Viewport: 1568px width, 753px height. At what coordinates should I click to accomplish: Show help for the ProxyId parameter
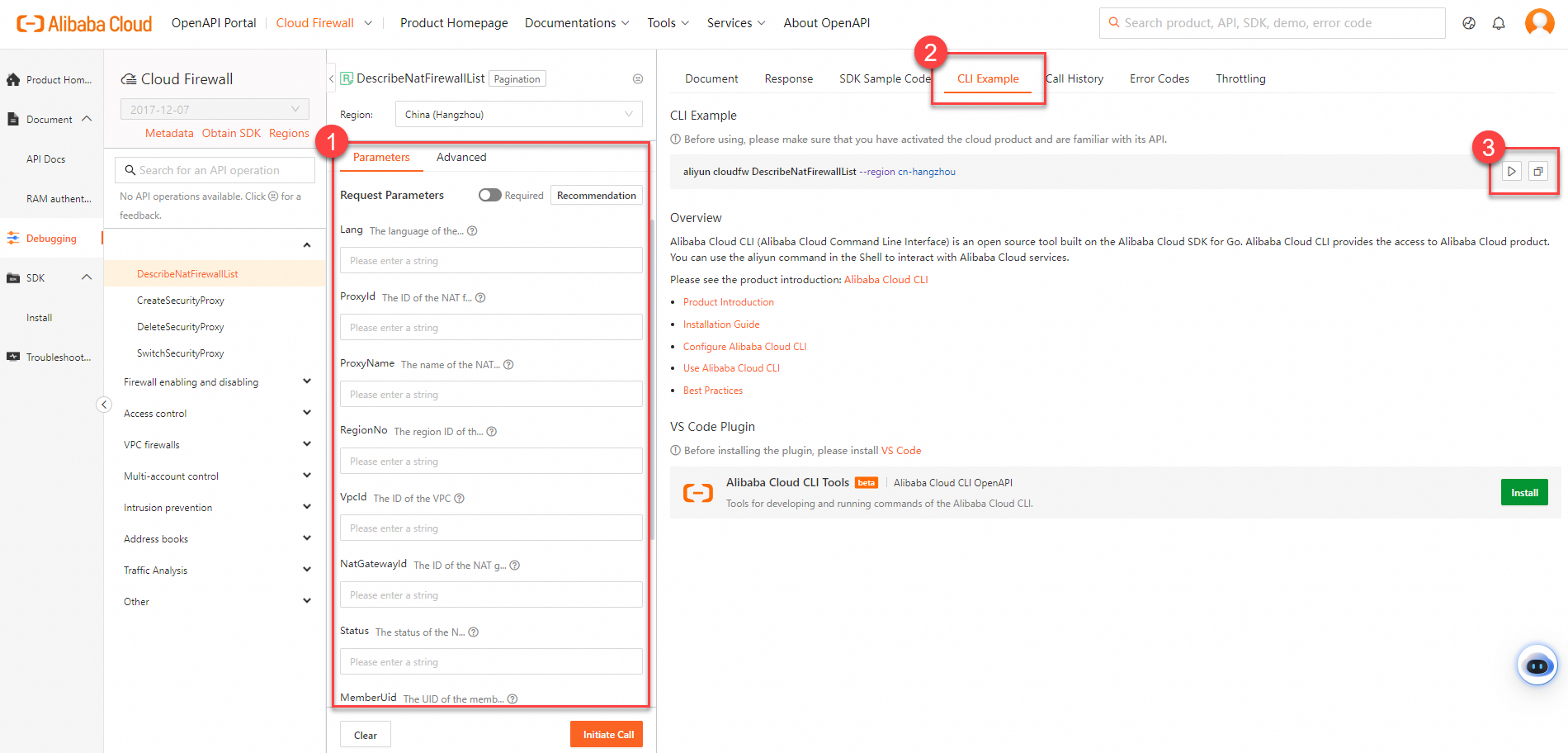tap(480, 298)
